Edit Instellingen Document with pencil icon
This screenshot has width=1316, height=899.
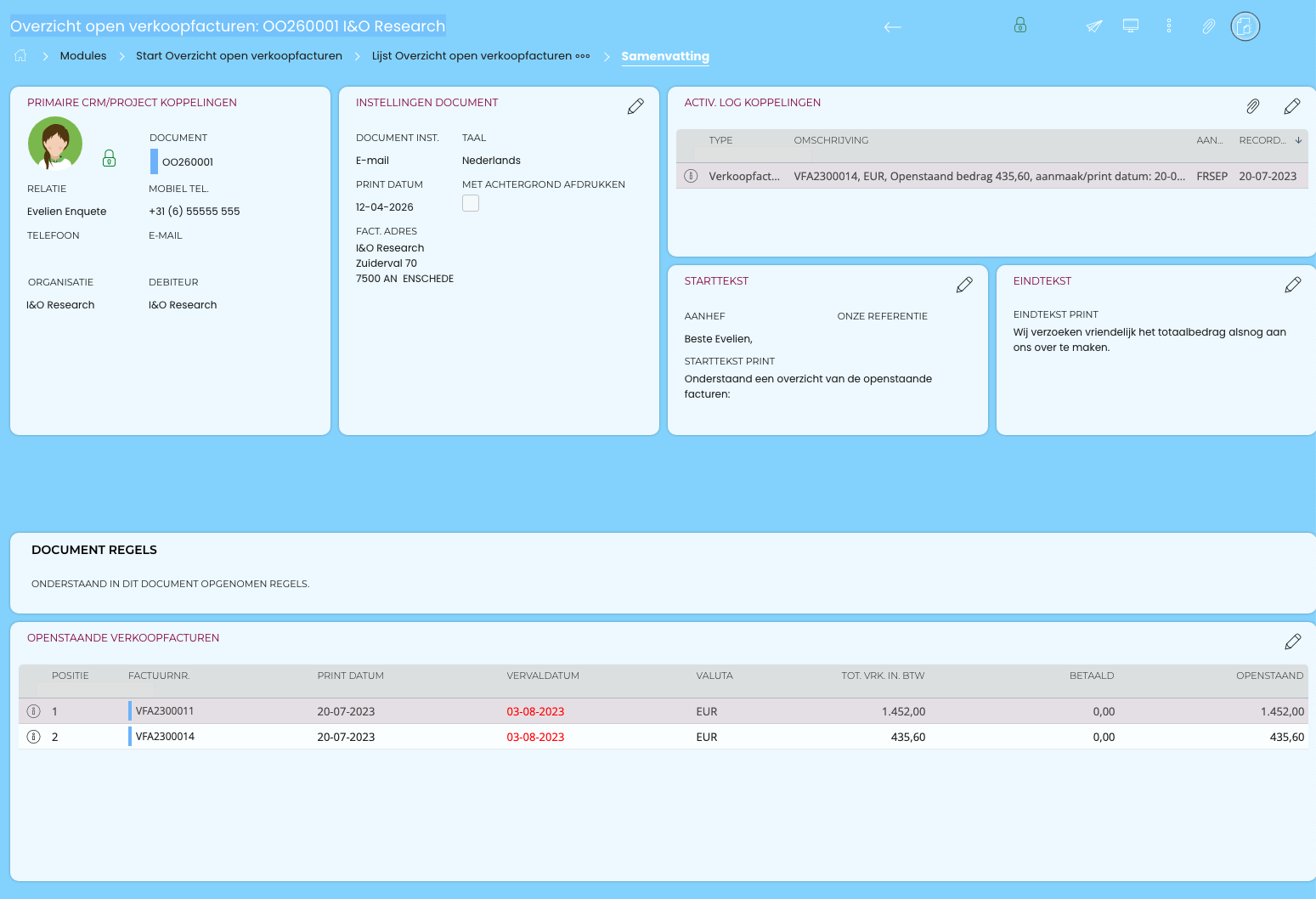[x=635, y=106]
